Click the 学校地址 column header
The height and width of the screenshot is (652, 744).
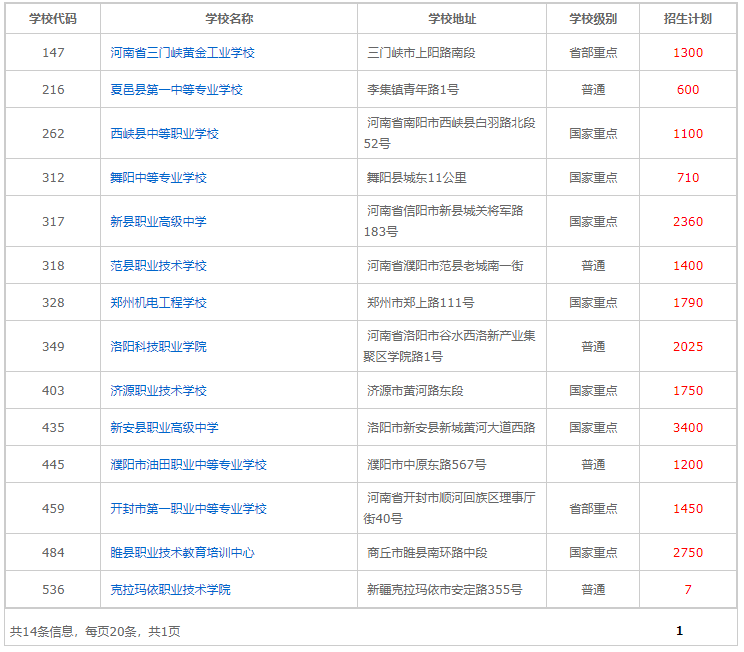coord(452,19)
